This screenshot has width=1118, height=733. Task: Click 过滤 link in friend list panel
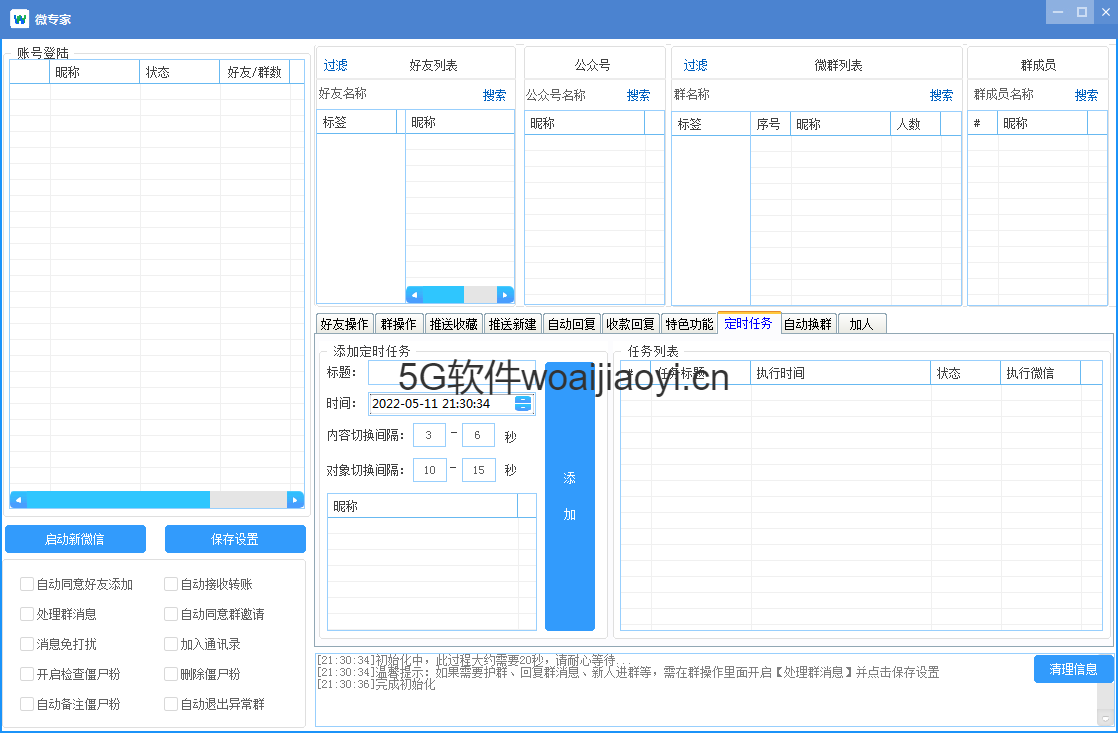[336, 65]
